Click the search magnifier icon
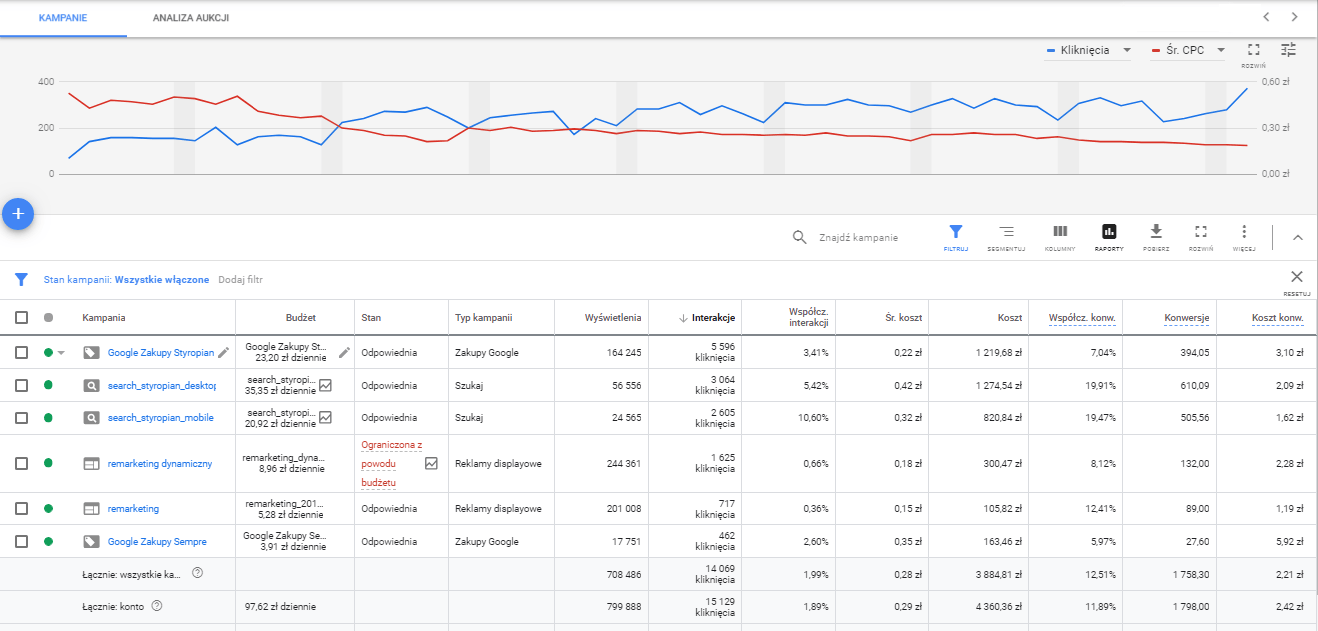Image resolution: width=1318 pixels, height=631 pixels. [799, 238]
